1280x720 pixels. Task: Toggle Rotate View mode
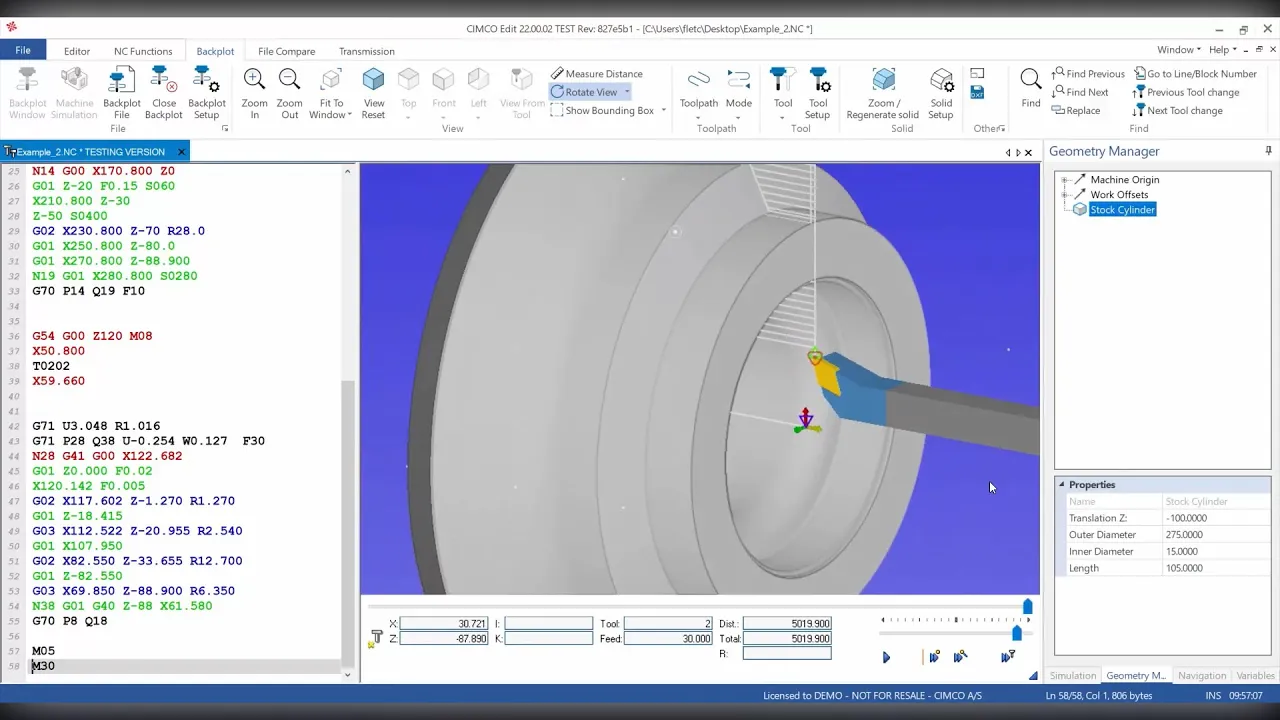coord(584,92)
